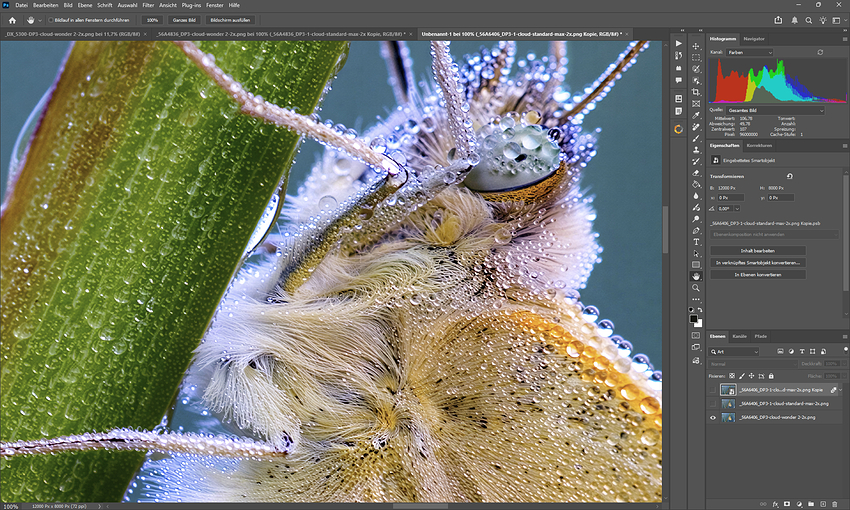Open the Quelle Gesamtes Bild dropdown
Image resolution: width=850 pixels, height=510 pixels.
point(775,110)
